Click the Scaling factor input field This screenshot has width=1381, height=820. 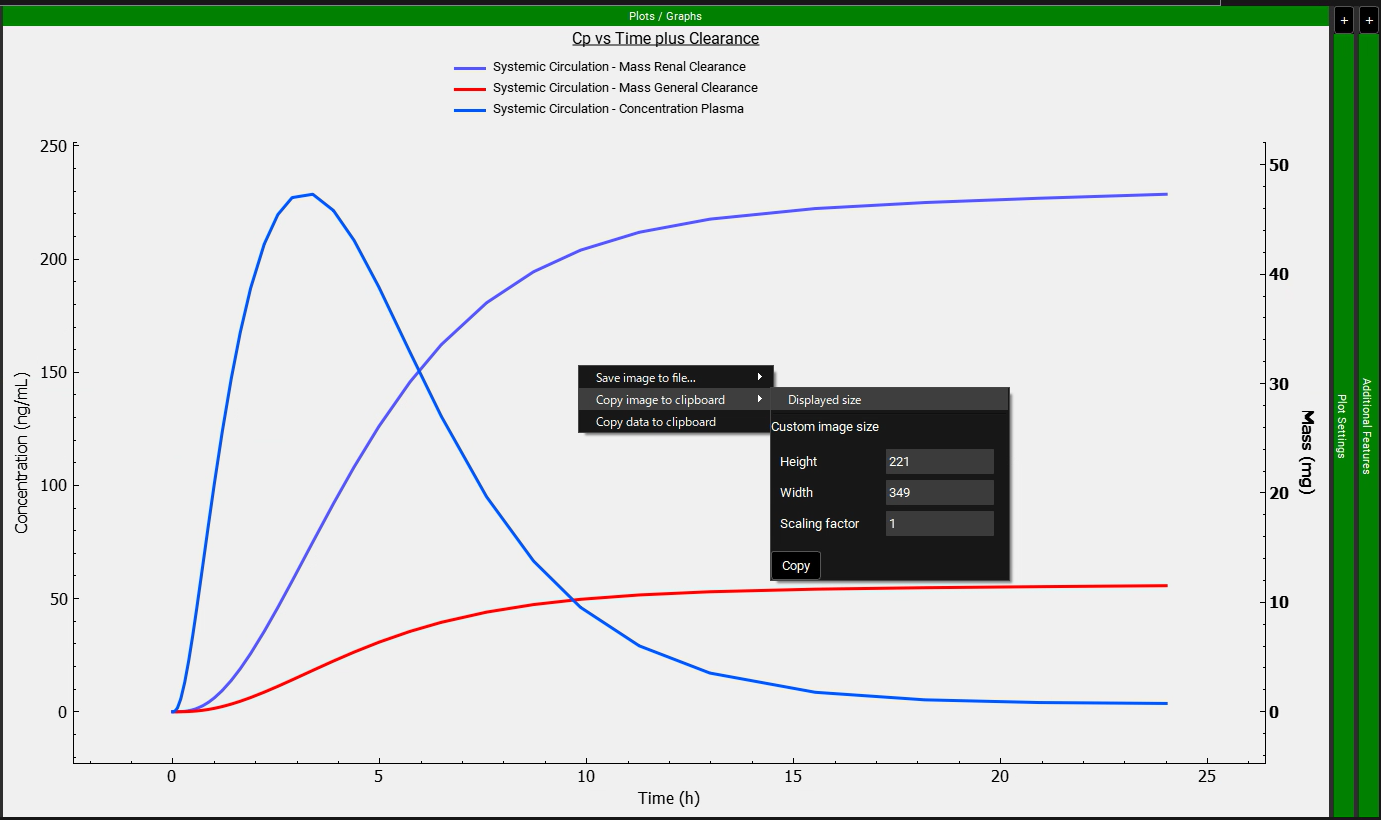click(x=939, y=524)
